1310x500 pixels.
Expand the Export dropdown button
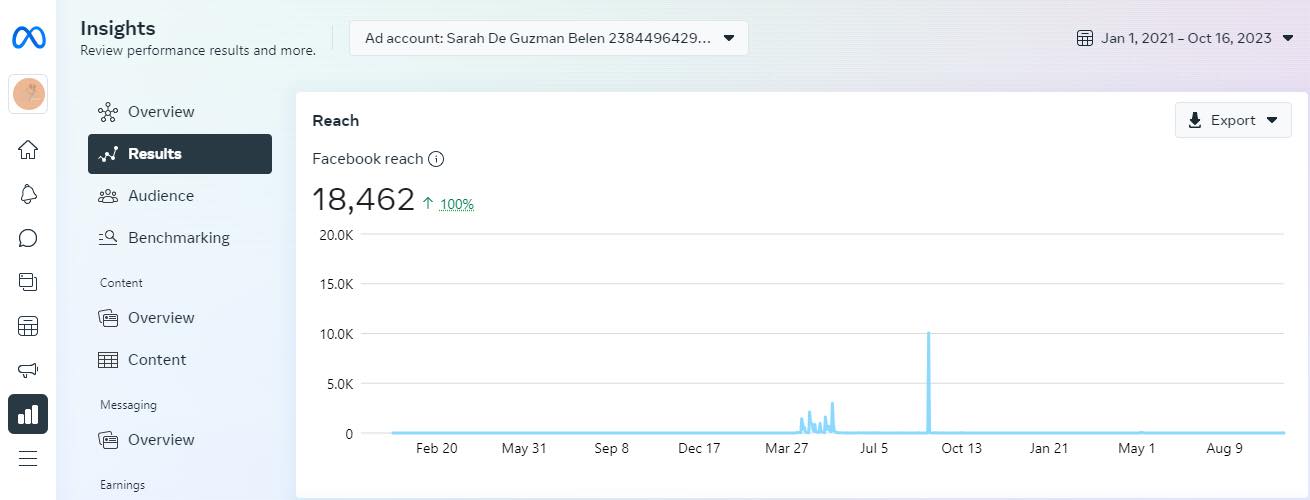[x=1233, y=120]
